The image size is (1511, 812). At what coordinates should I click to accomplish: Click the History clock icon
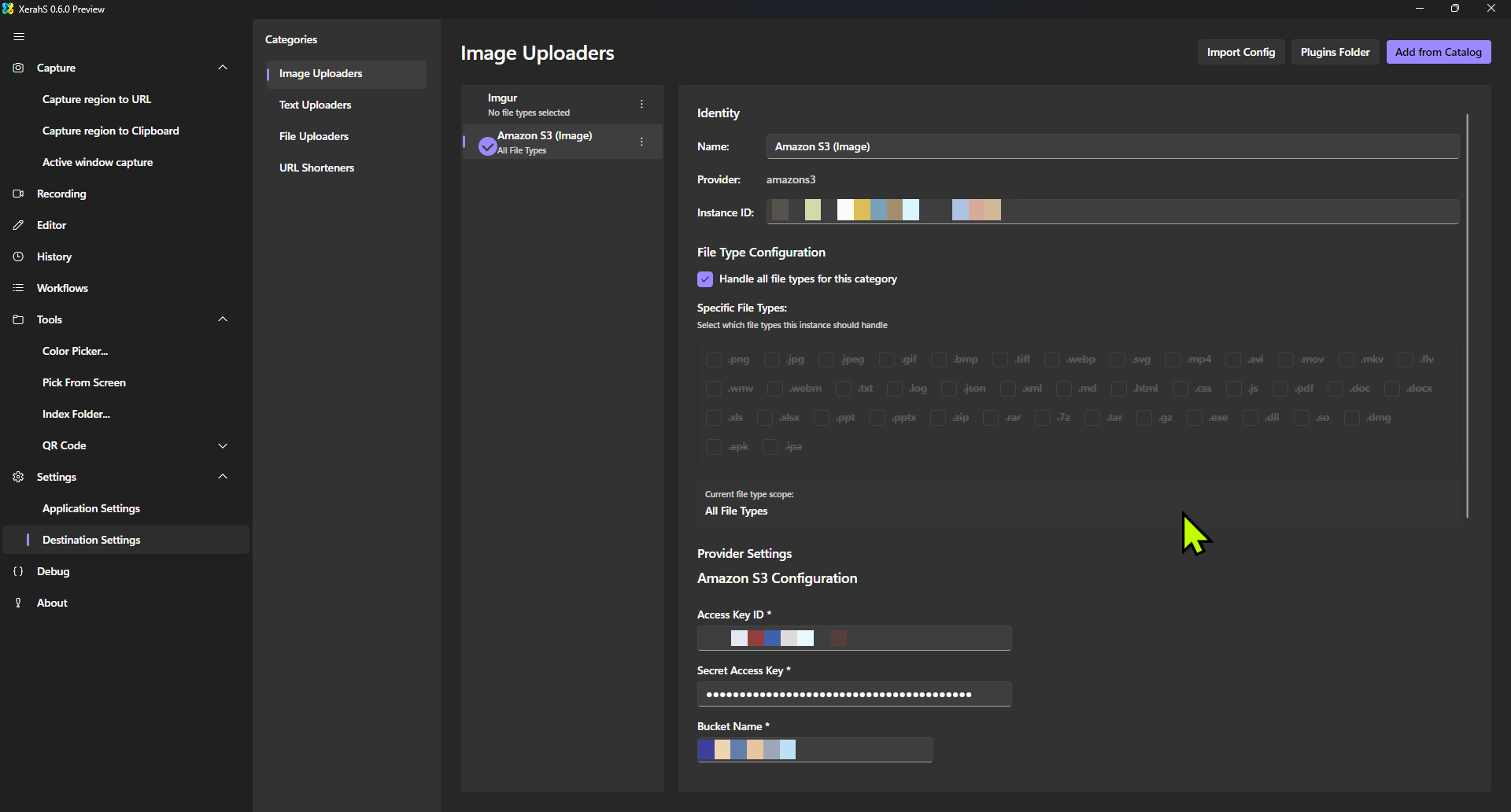(x=18, y=257)
